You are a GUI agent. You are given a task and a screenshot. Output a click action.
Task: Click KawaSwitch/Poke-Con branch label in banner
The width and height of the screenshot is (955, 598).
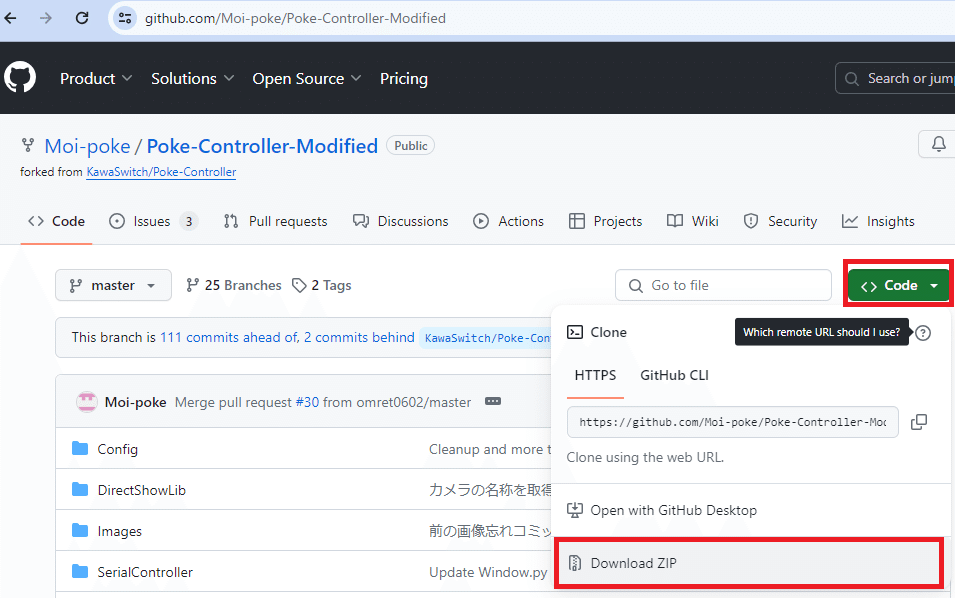coord(486,338)
